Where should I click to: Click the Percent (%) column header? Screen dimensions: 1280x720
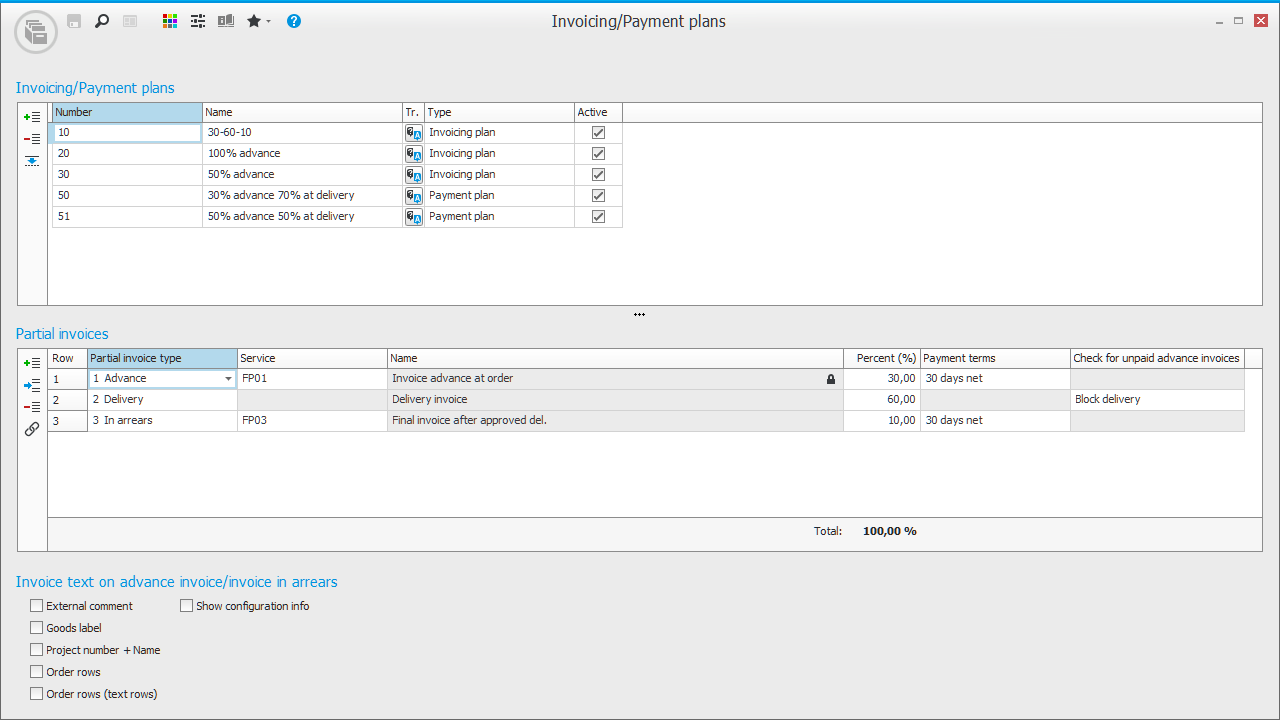(881, 358)
